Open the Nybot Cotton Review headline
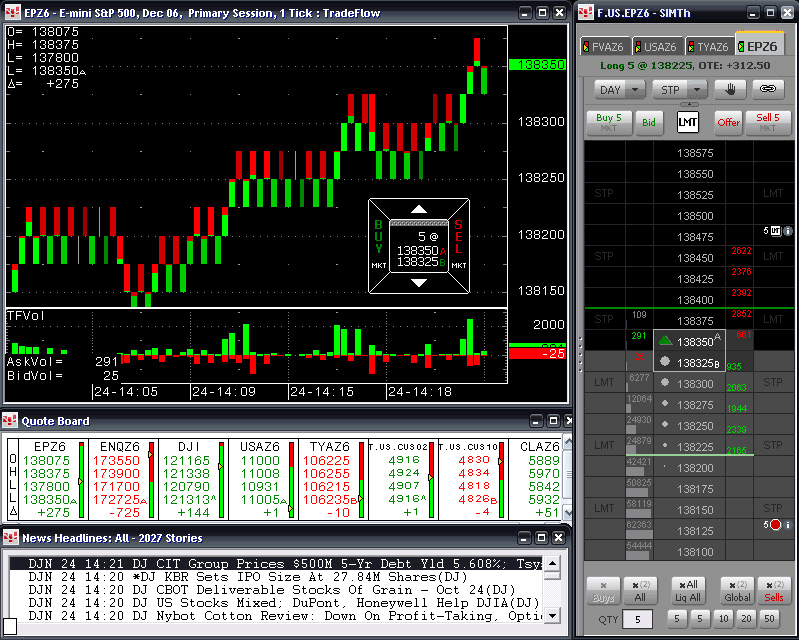799x640 pixels. [x=276, y=616]
